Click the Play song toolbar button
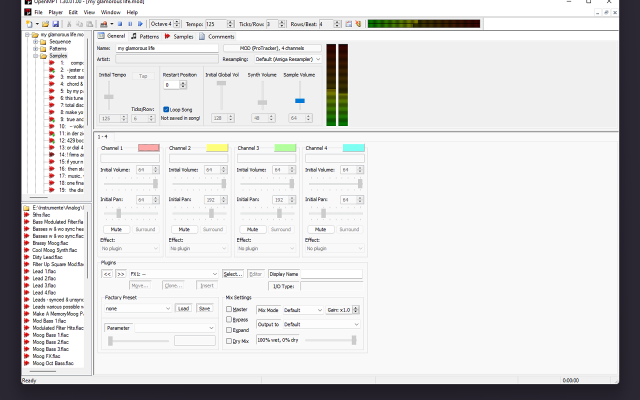 coord(140,24)
